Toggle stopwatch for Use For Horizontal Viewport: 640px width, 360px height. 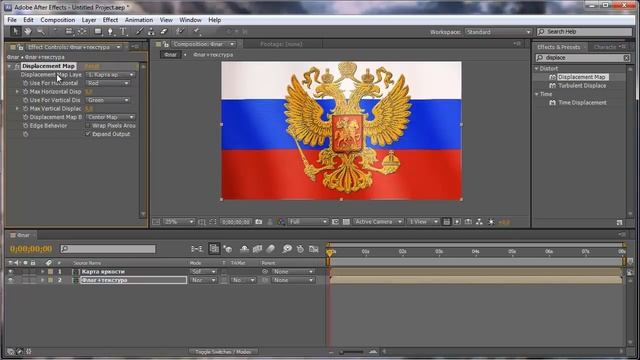[x=25, y=83]
